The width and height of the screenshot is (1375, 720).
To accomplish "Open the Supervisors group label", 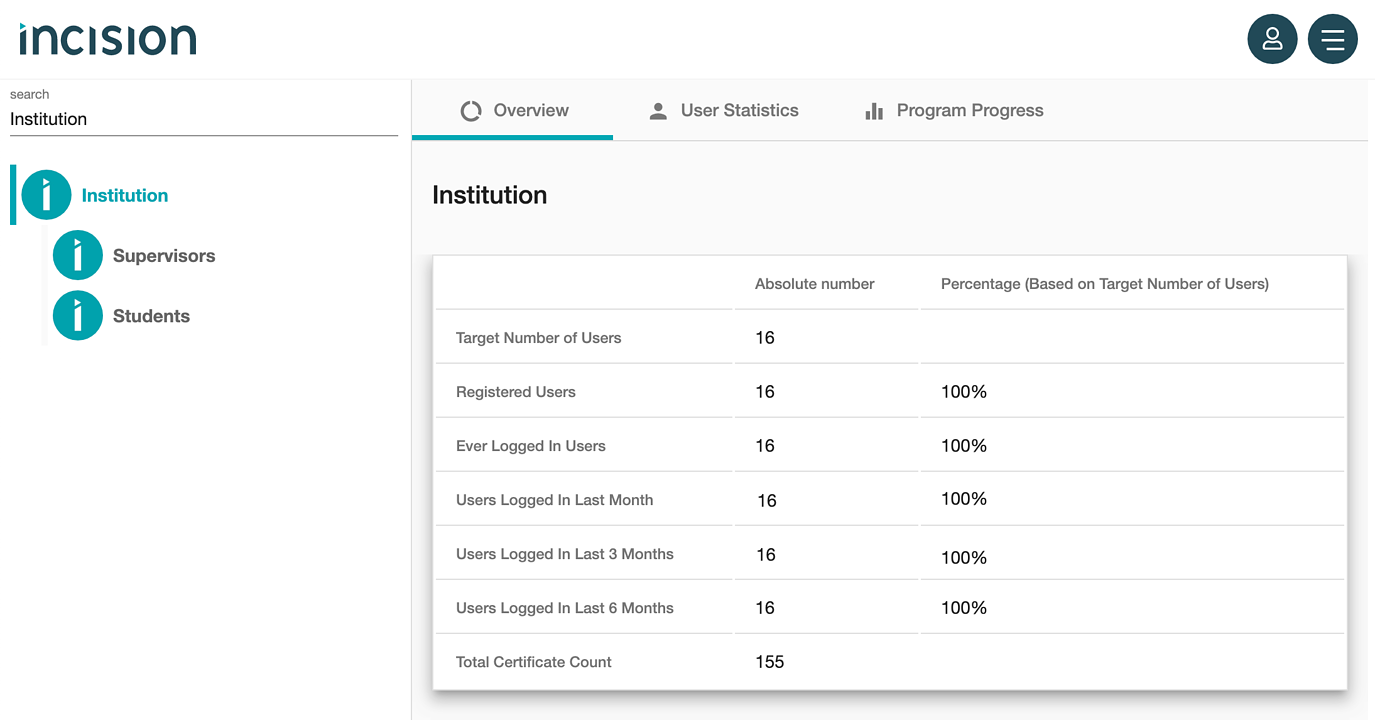I will click(x=164, y=256).
